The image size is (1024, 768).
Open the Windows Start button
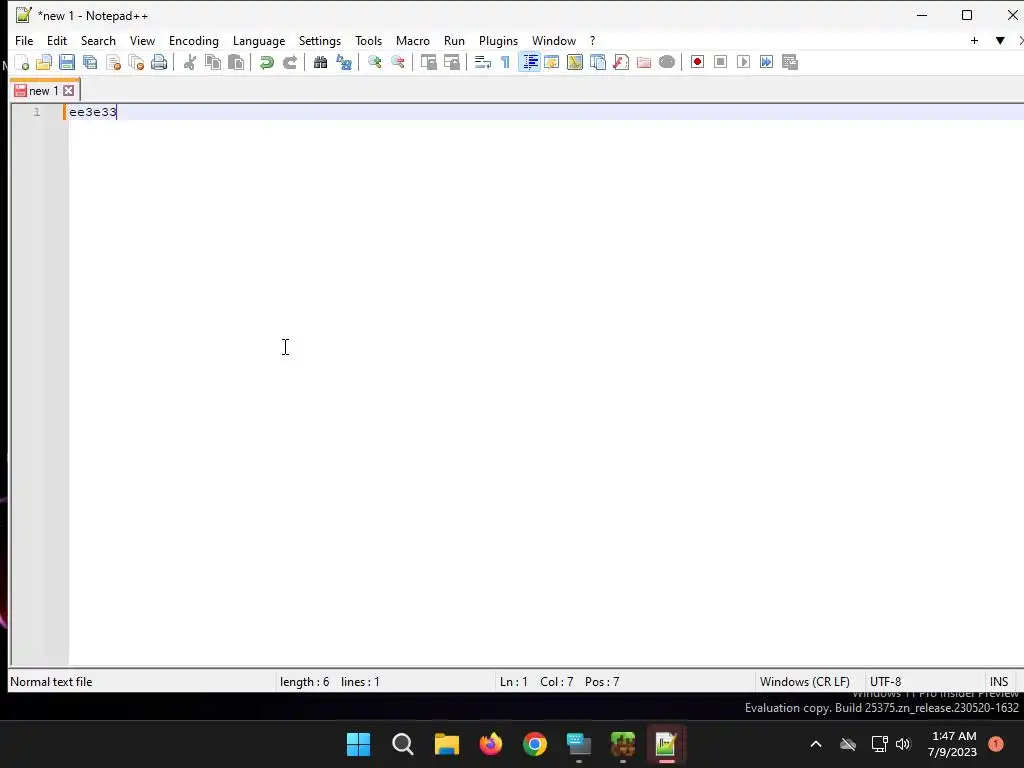[x=359, y=744]
